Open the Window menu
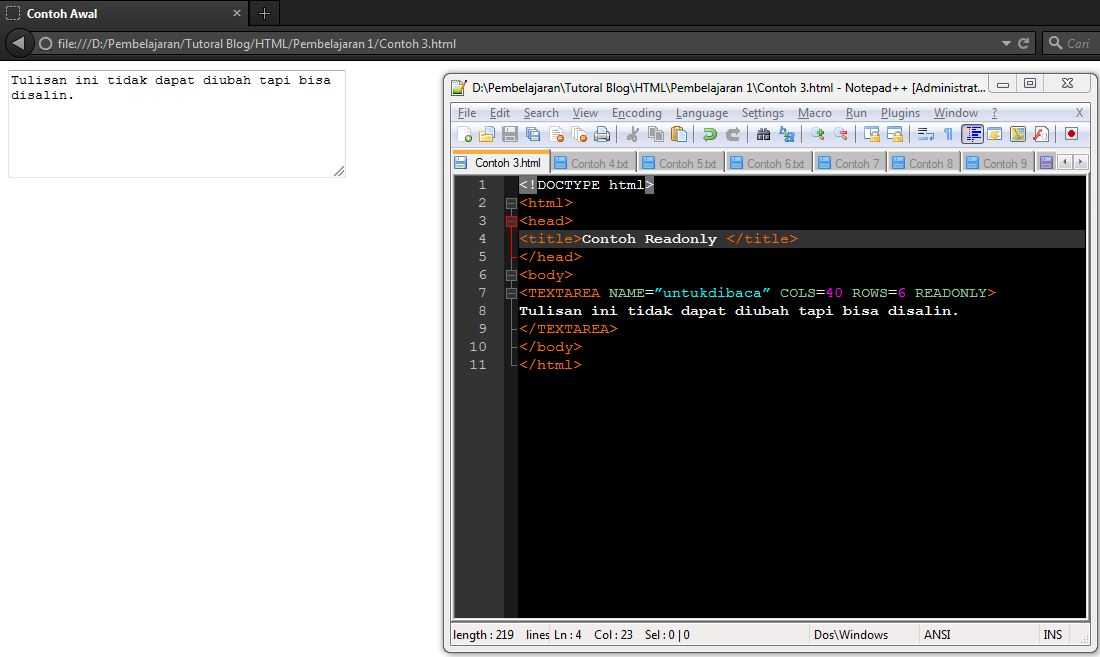Image resolution: width=1100 pixels, height=657 pixels. click(x=955, y=113)
